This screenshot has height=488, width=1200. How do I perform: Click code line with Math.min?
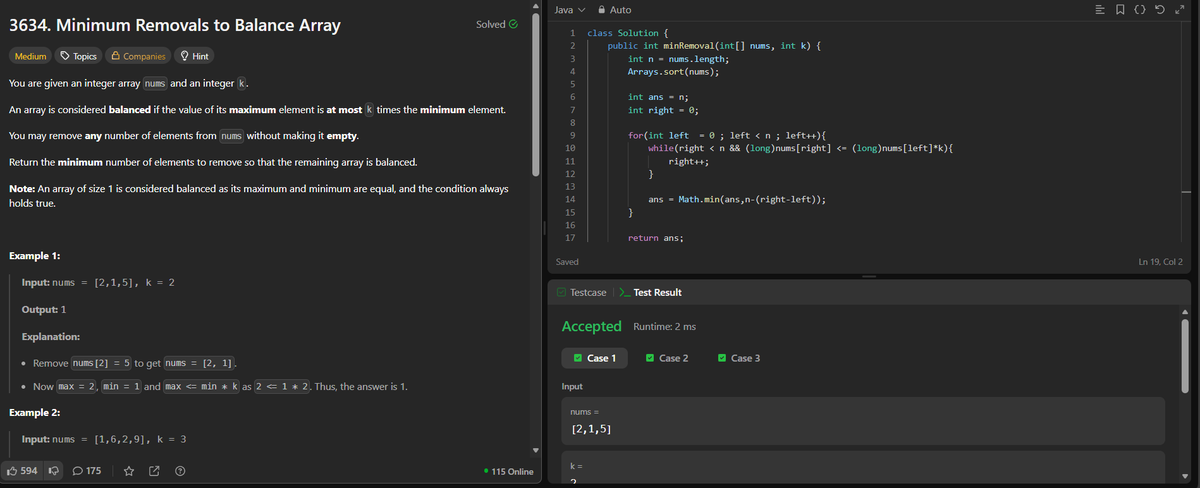[736, 200]
